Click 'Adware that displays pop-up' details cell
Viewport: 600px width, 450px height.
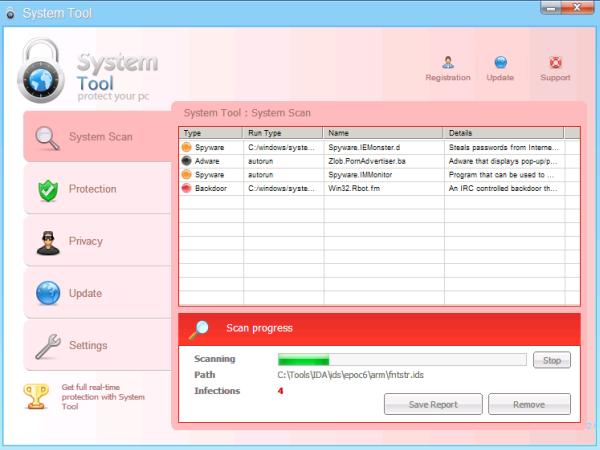point(503,161)
